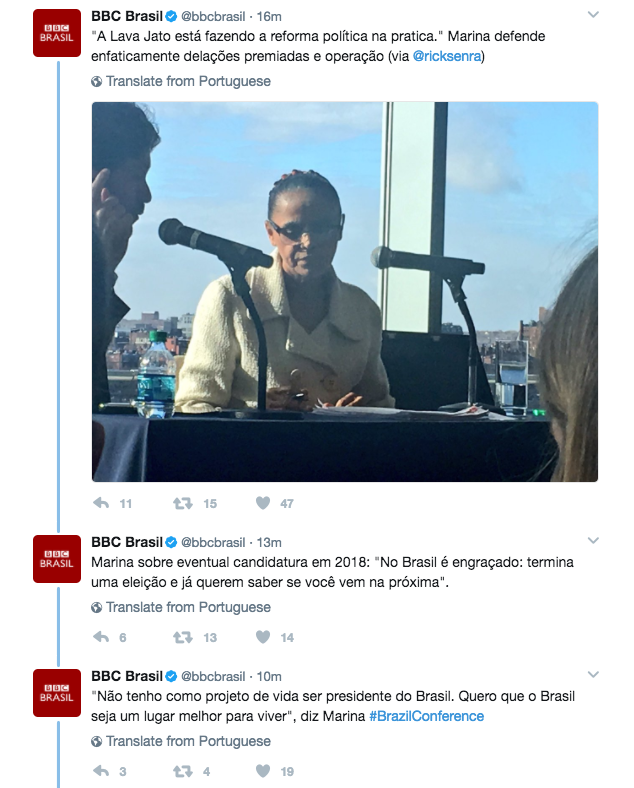
Task: Open the photo of Marina at microphones
Action: (x=345, y=291)
